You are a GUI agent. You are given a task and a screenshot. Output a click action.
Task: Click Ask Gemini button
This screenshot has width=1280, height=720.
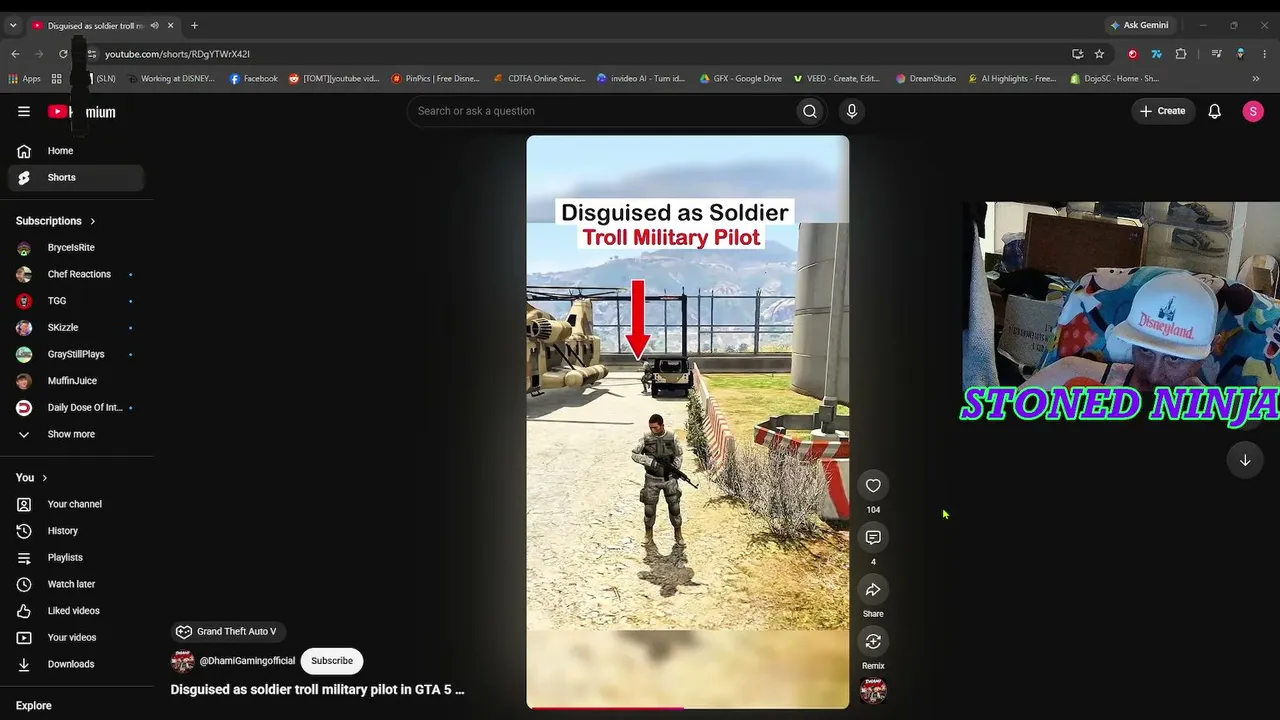(x=1139, y=25)
